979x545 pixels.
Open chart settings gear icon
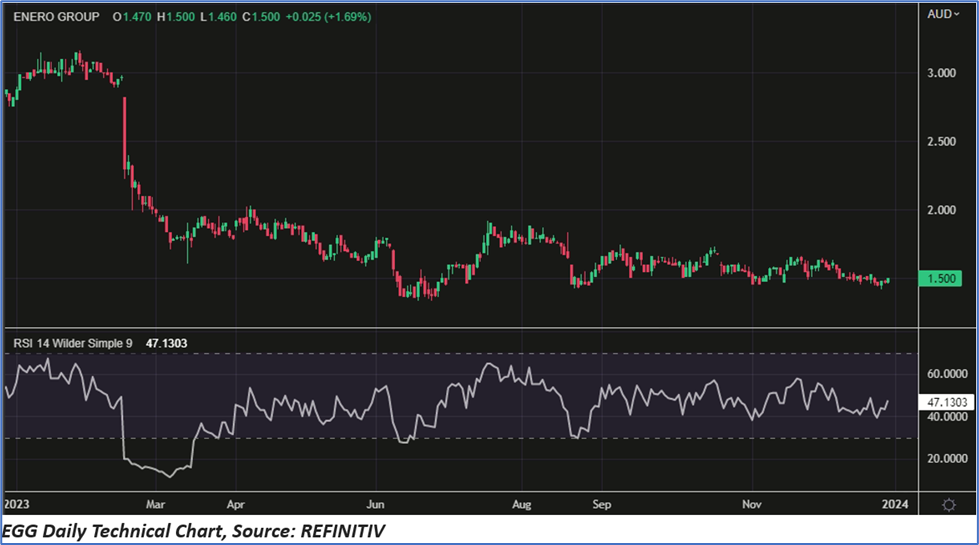[x=948, y=504]
